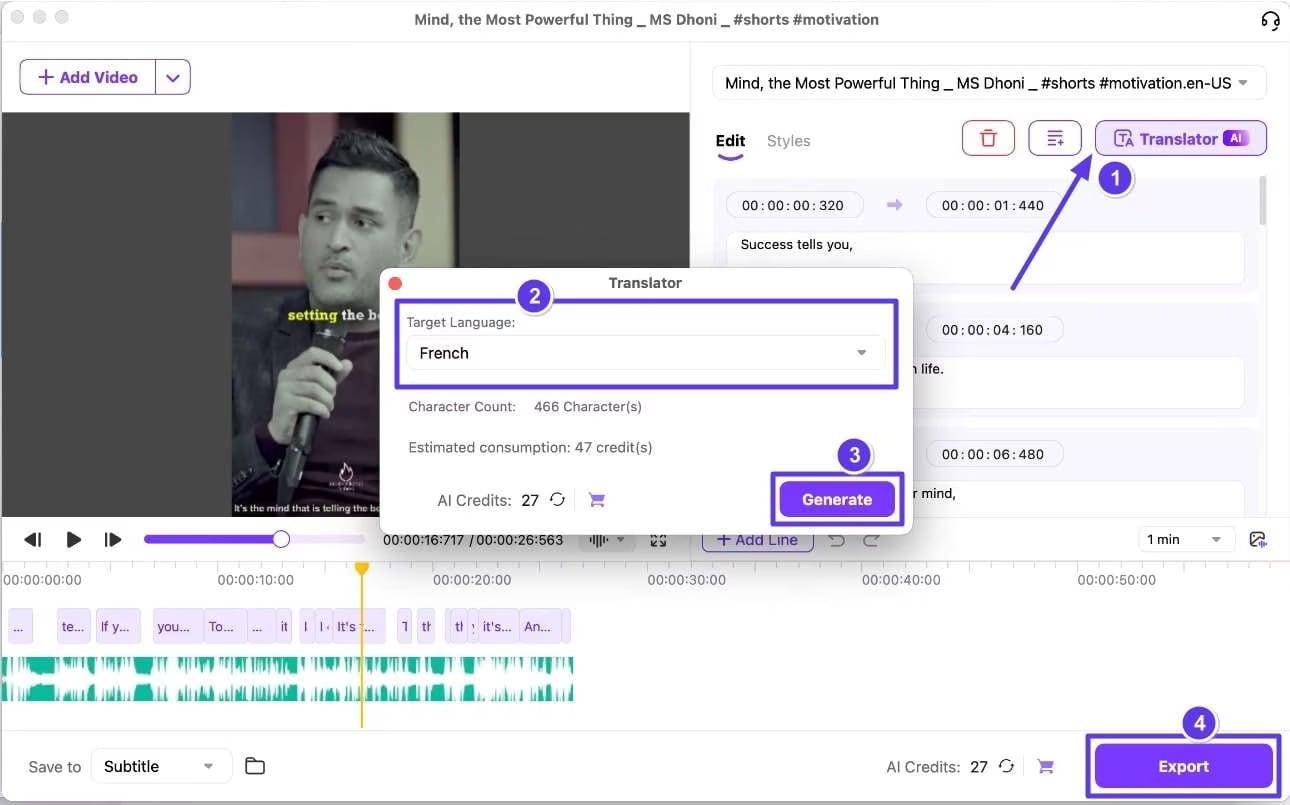Select the 'te...' subtitle clip
The height and width of the screenshot is (805, 1290).
tap(73, 626)
